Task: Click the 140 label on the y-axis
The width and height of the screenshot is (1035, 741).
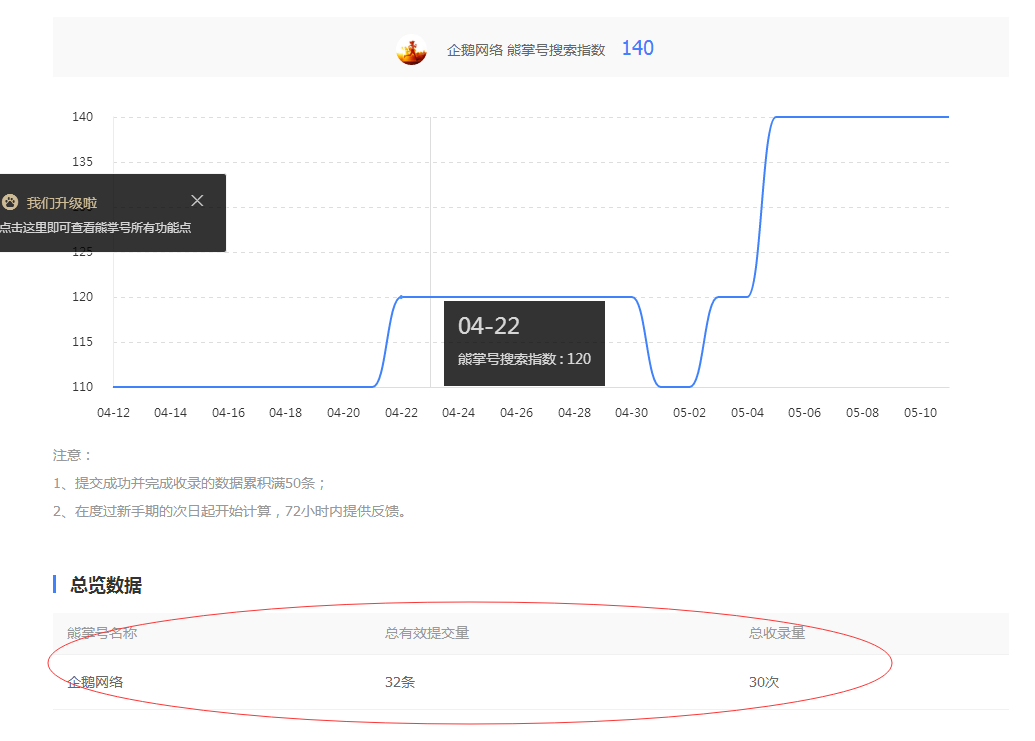Action: [x=82, y=117]
